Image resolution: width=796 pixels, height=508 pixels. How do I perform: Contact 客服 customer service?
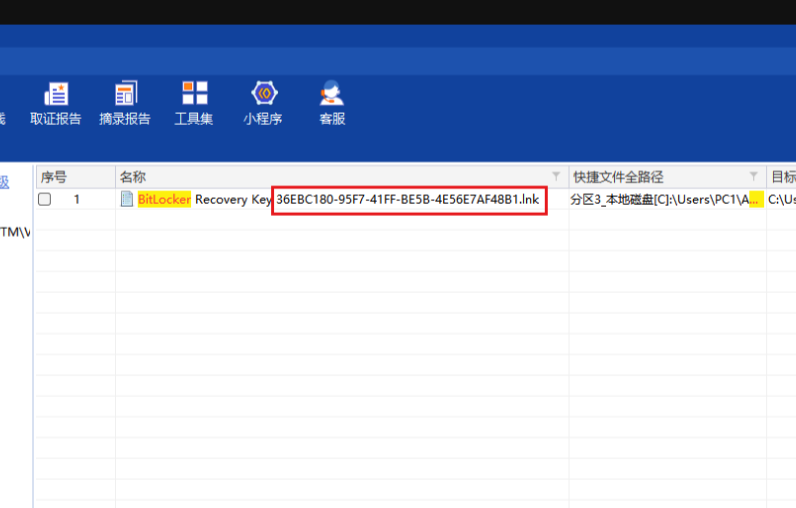pyautogui.click(x=332, y=103)
